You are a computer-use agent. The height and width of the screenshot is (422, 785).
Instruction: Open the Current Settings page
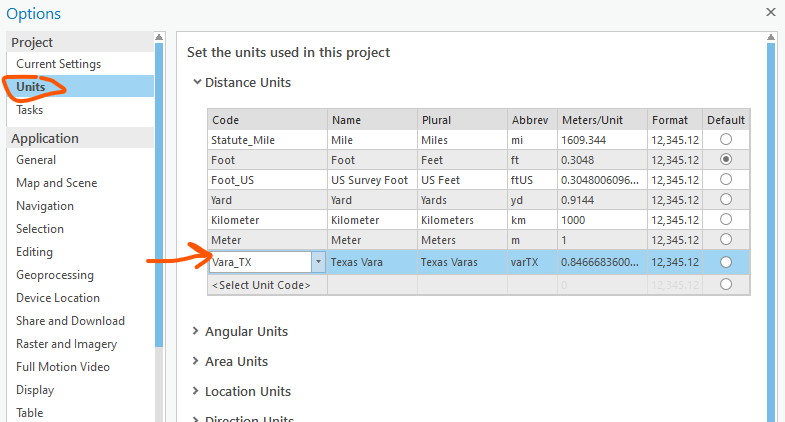(58, 64)
